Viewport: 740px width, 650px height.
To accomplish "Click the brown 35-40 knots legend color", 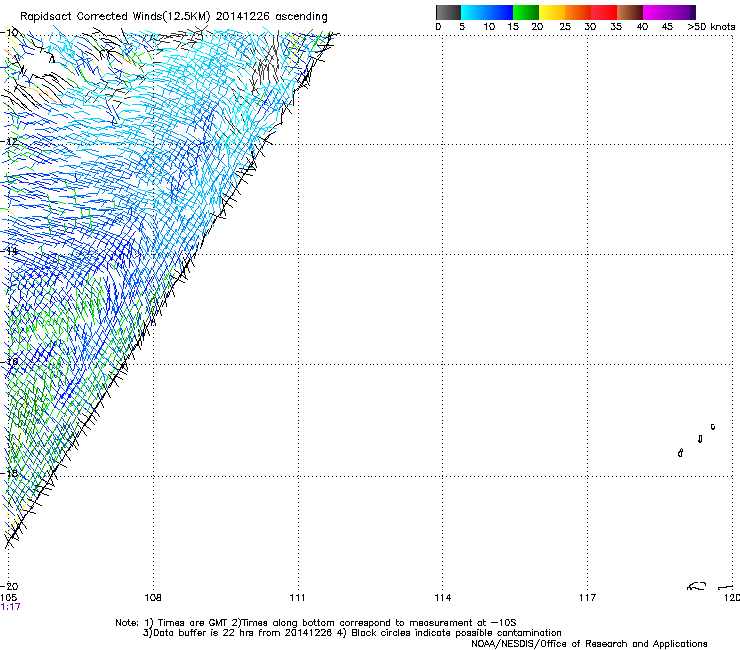I will coord(630,12).
